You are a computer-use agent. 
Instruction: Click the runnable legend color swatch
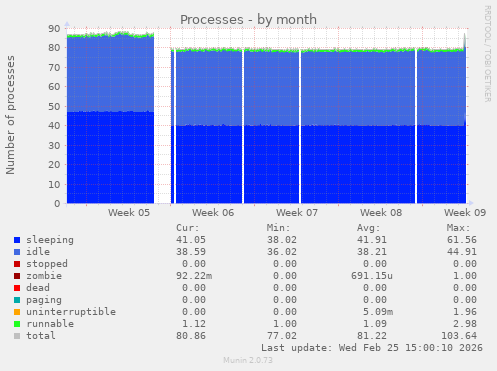point(17,324)
